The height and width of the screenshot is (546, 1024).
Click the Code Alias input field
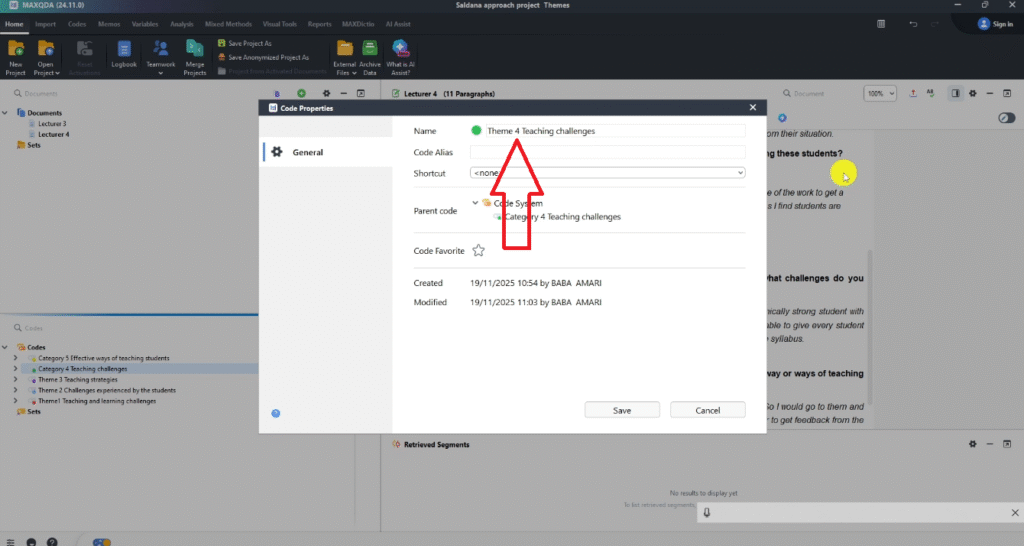(607, 152)
